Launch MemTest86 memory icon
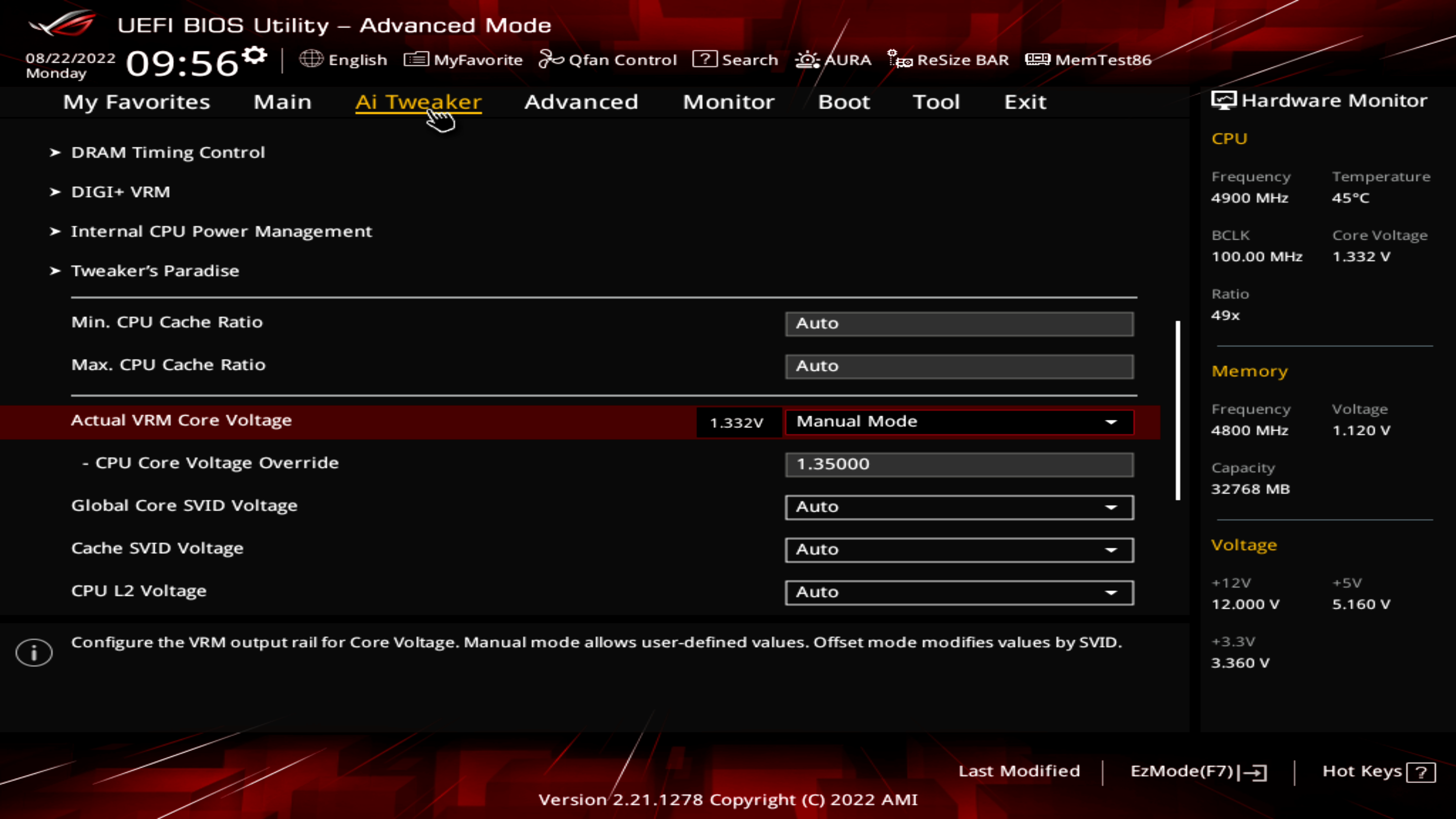 coord(1037,60)
